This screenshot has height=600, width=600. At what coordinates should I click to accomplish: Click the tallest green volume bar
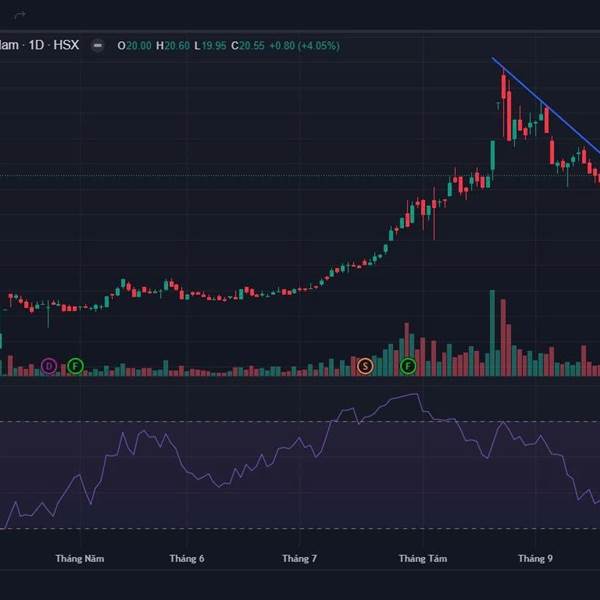492,333
